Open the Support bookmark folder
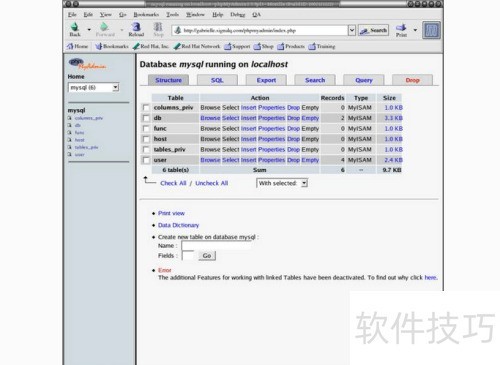 coord(237,46)
